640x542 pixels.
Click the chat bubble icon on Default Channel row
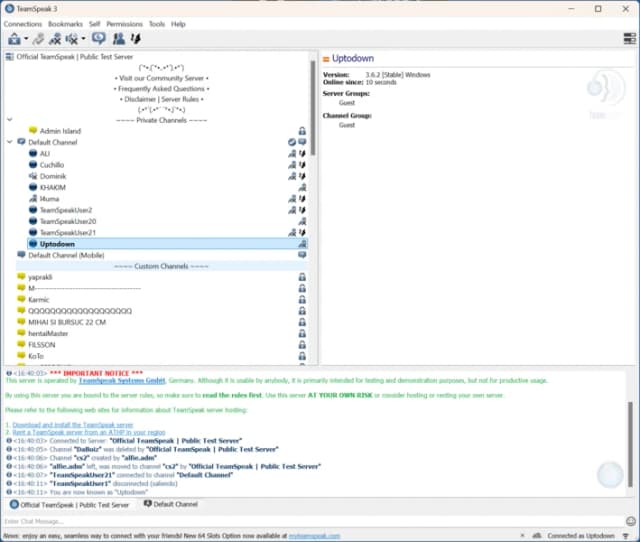click(302, 142)
